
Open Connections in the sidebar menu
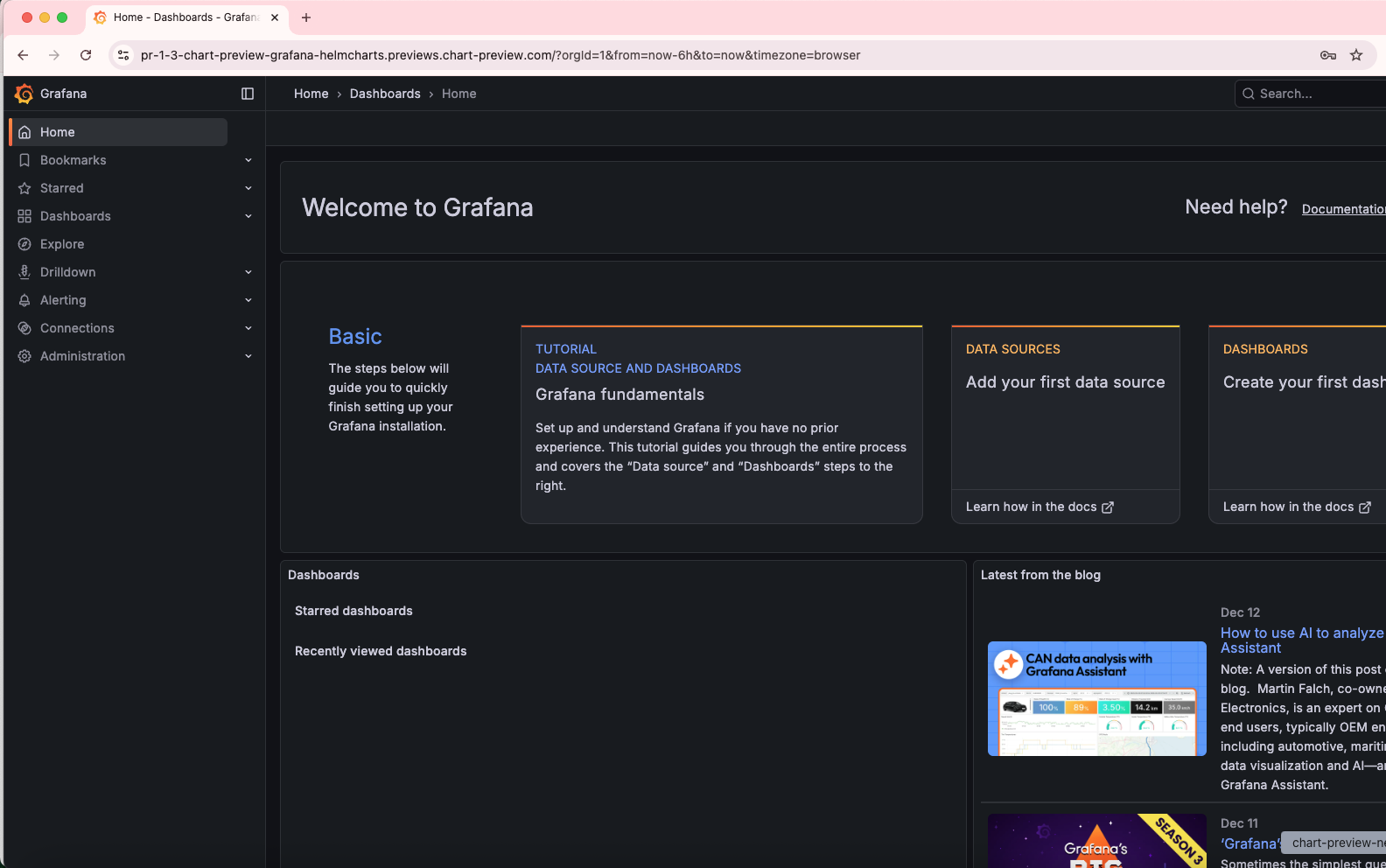point(77,328)
